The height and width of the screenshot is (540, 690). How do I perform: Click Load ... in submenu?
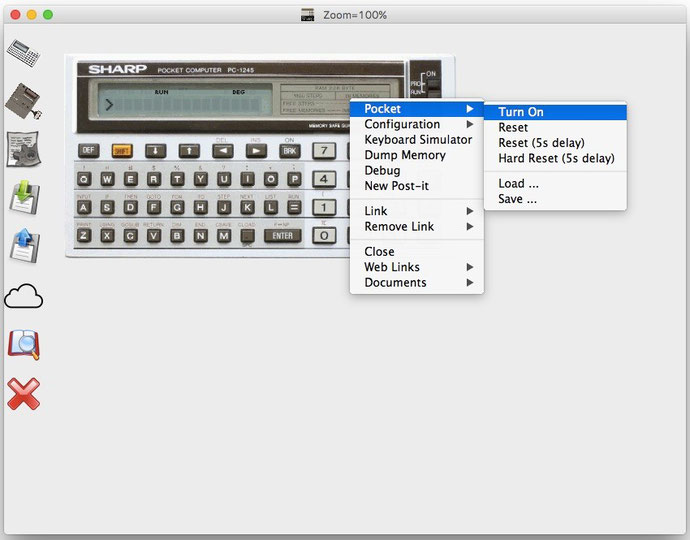click(x=555, y=184)
